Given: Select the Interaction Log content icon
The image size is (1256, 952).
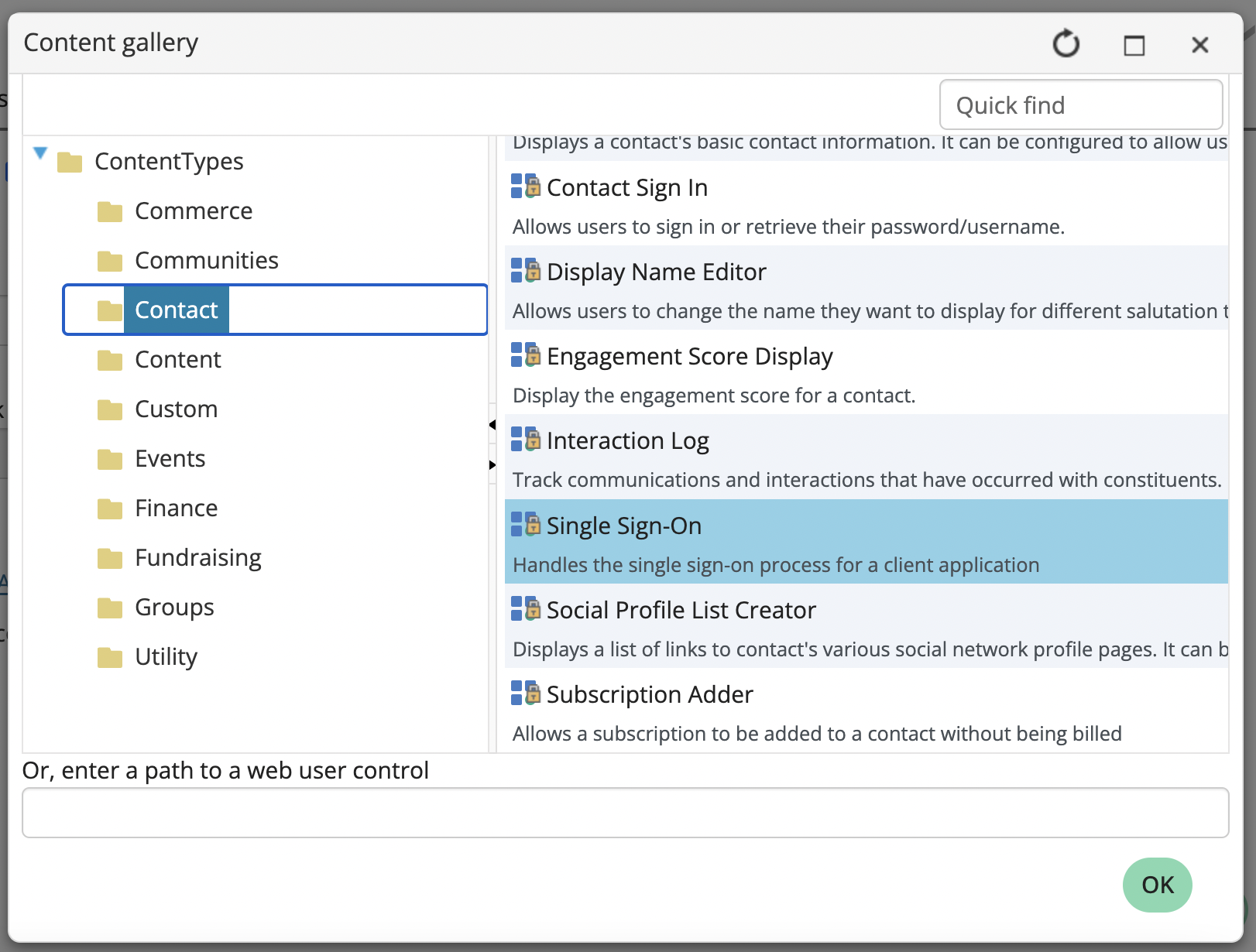Looking at the screenshot, I should coord(523,440).
